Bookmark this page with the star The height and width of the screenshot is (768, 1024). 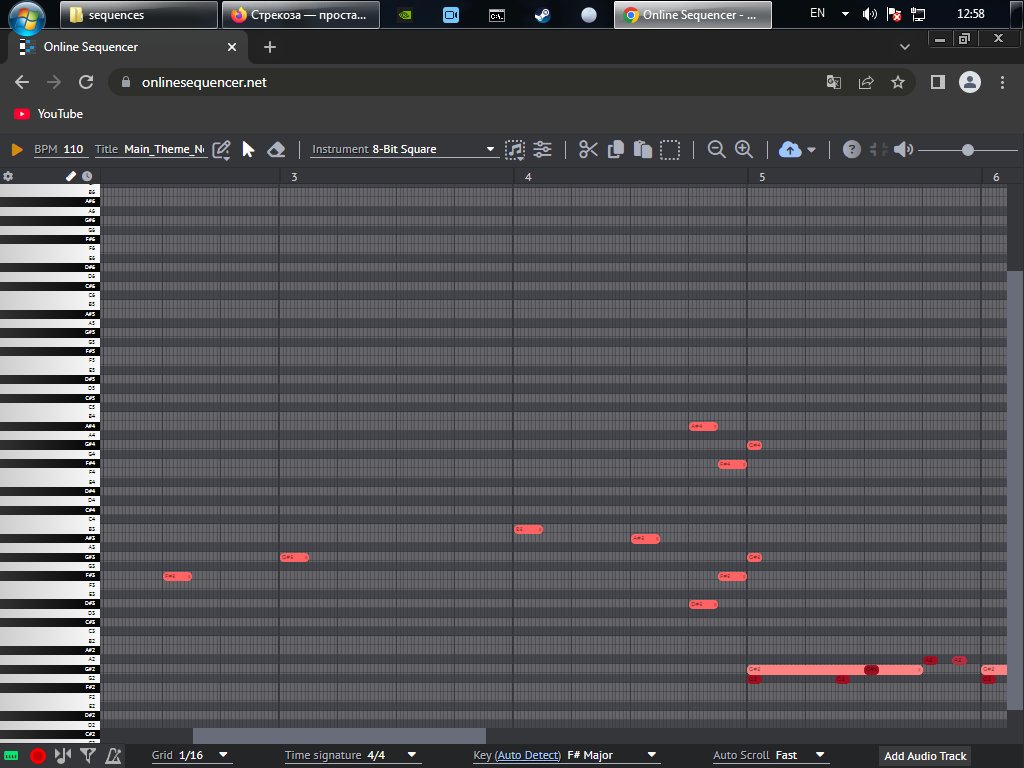click(x=898, y=82)
